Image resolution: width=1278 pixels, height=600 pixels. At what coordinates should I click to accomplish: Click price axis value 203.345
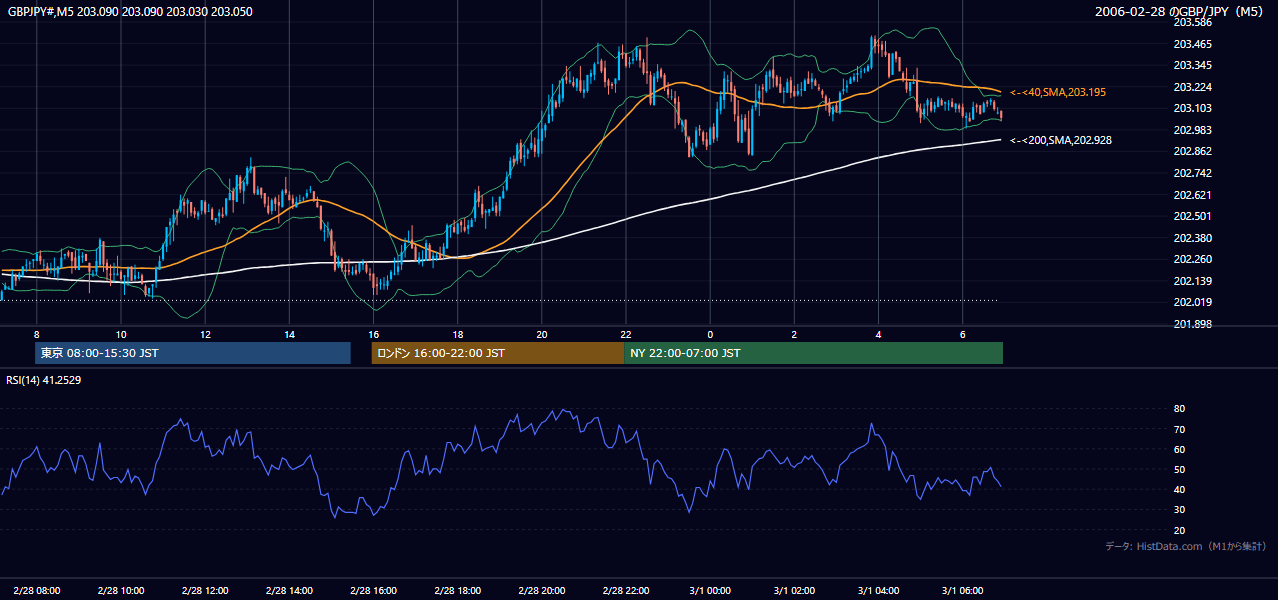tap(1192, 65)
